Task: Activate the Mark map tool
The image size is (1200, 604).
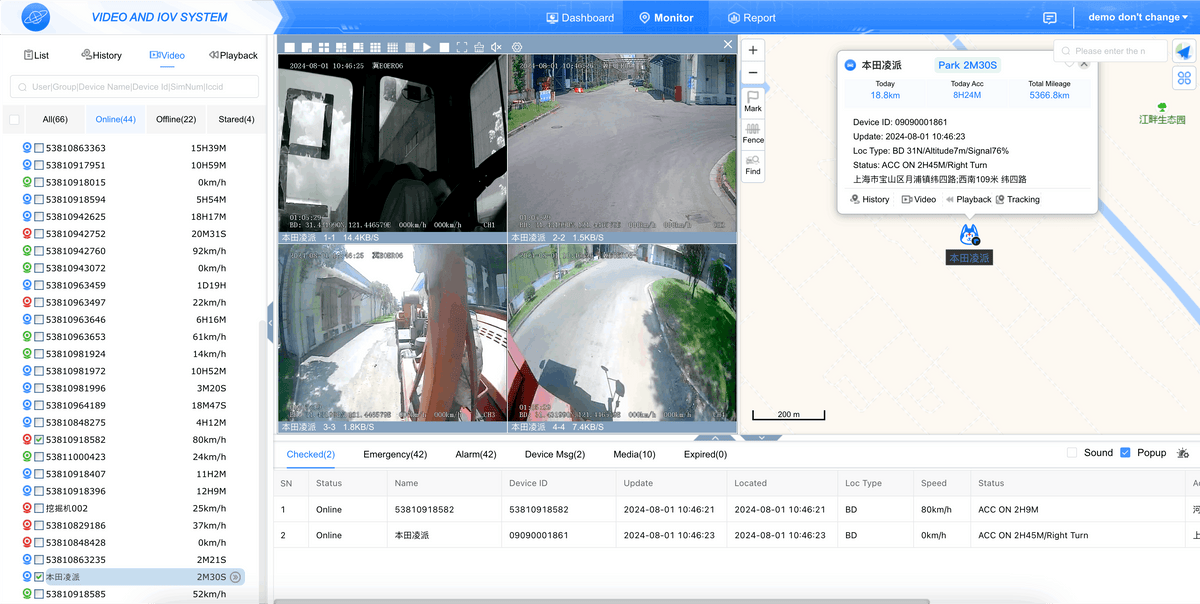Action: (x=753, y=101)
